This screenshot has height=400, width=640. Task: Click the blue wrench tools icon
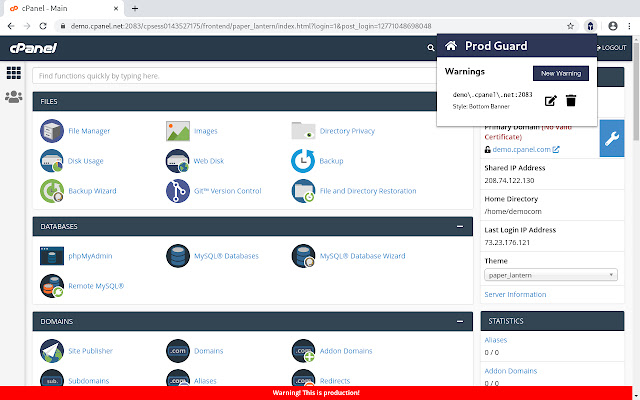612,138
